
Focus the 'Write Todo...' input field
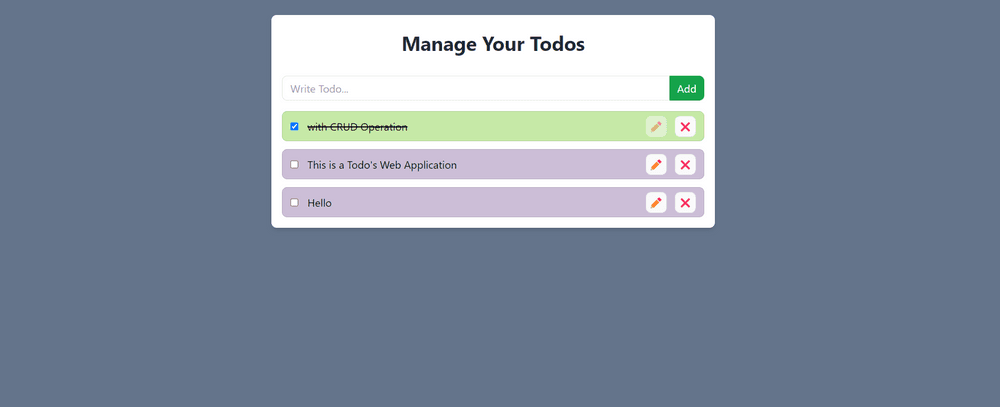[x=475, y=89]
